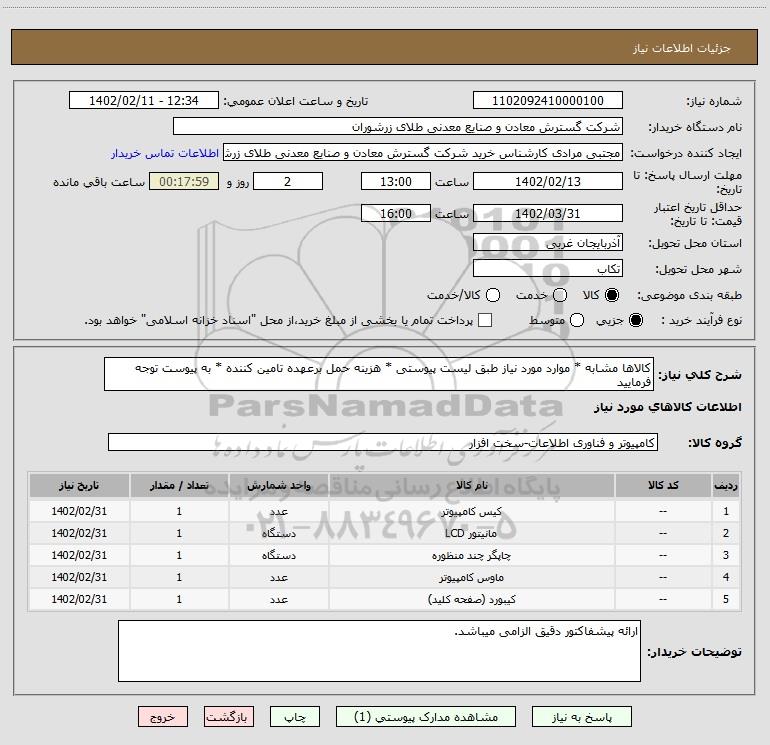Open مشاهده مدارک پیوستی (1) button
This screenshot has width=770, height=745.
coord(426,717)
